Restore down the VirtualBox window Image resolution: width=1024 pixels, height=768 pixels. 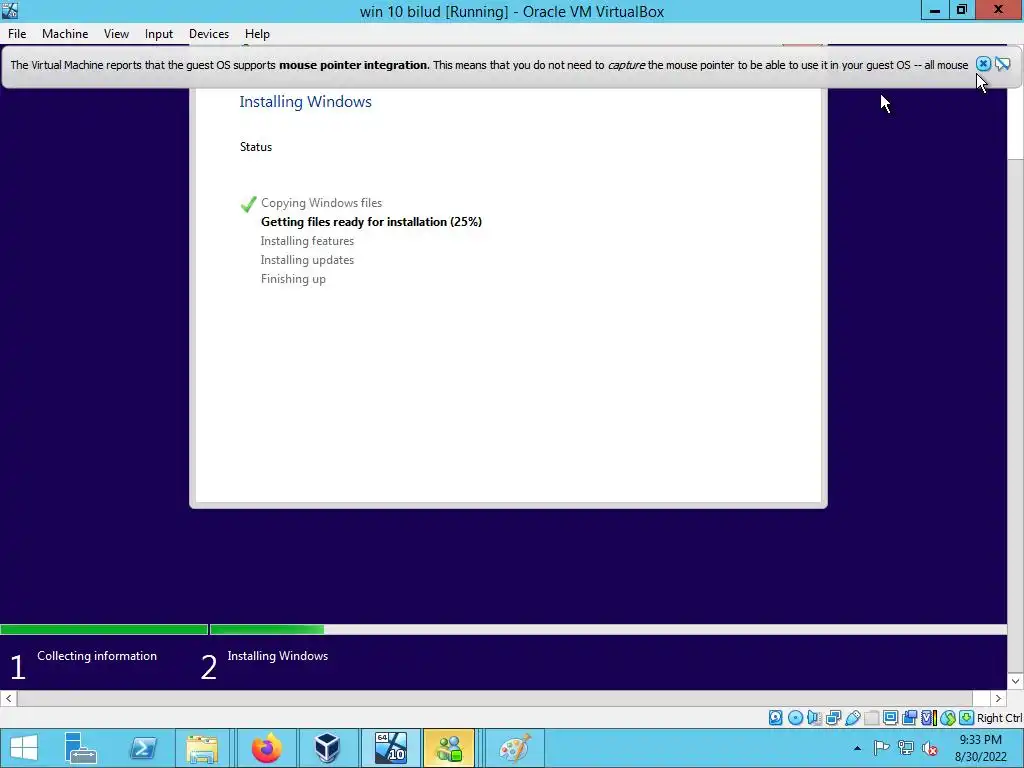tap(961, 10)
